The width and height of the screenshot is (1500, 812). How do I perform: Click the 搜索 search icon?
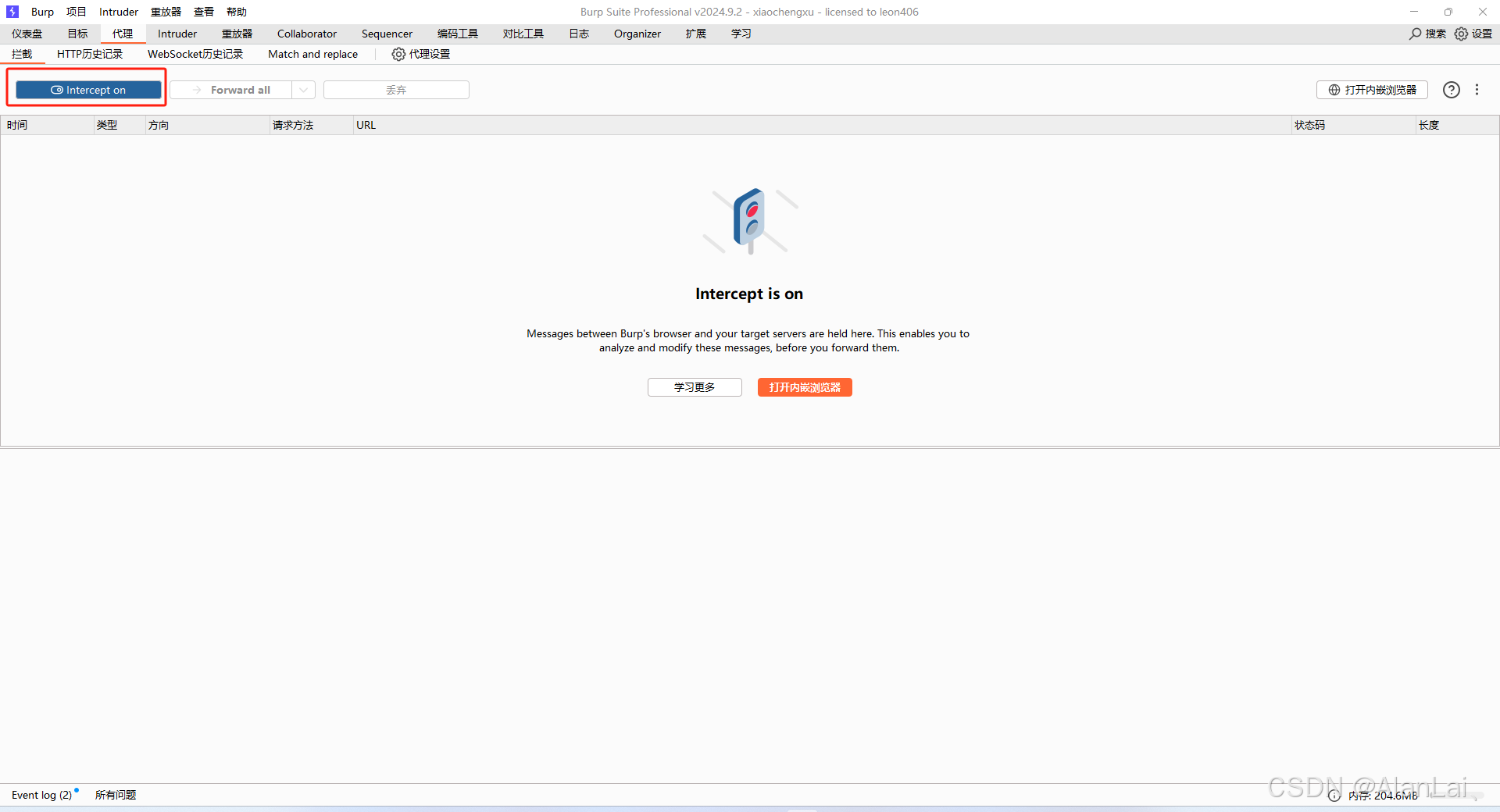[x=1415, y=34]
